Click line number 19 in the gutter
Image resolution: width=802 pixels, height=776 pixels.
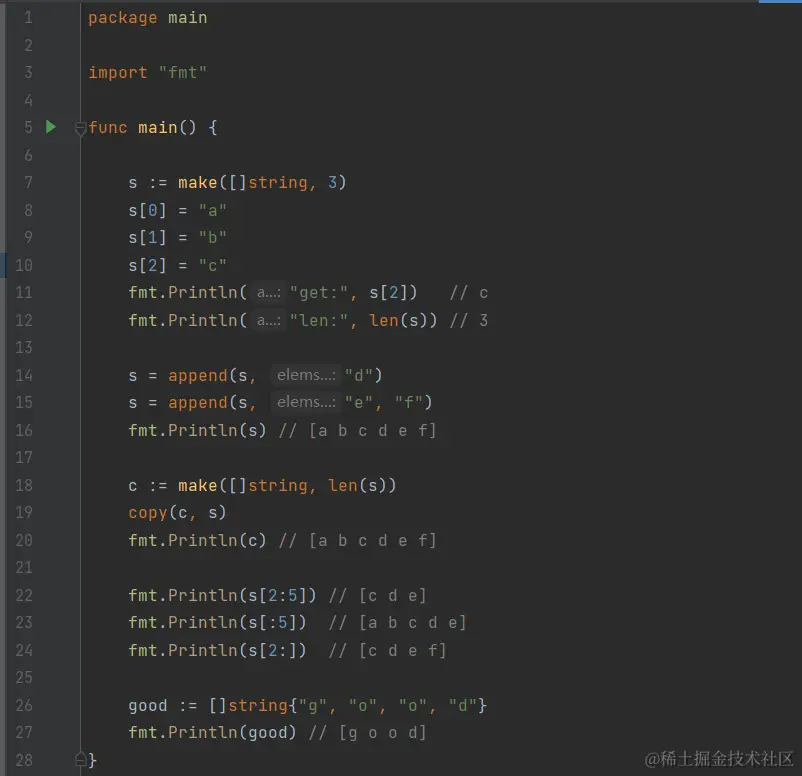coord(24,513)
